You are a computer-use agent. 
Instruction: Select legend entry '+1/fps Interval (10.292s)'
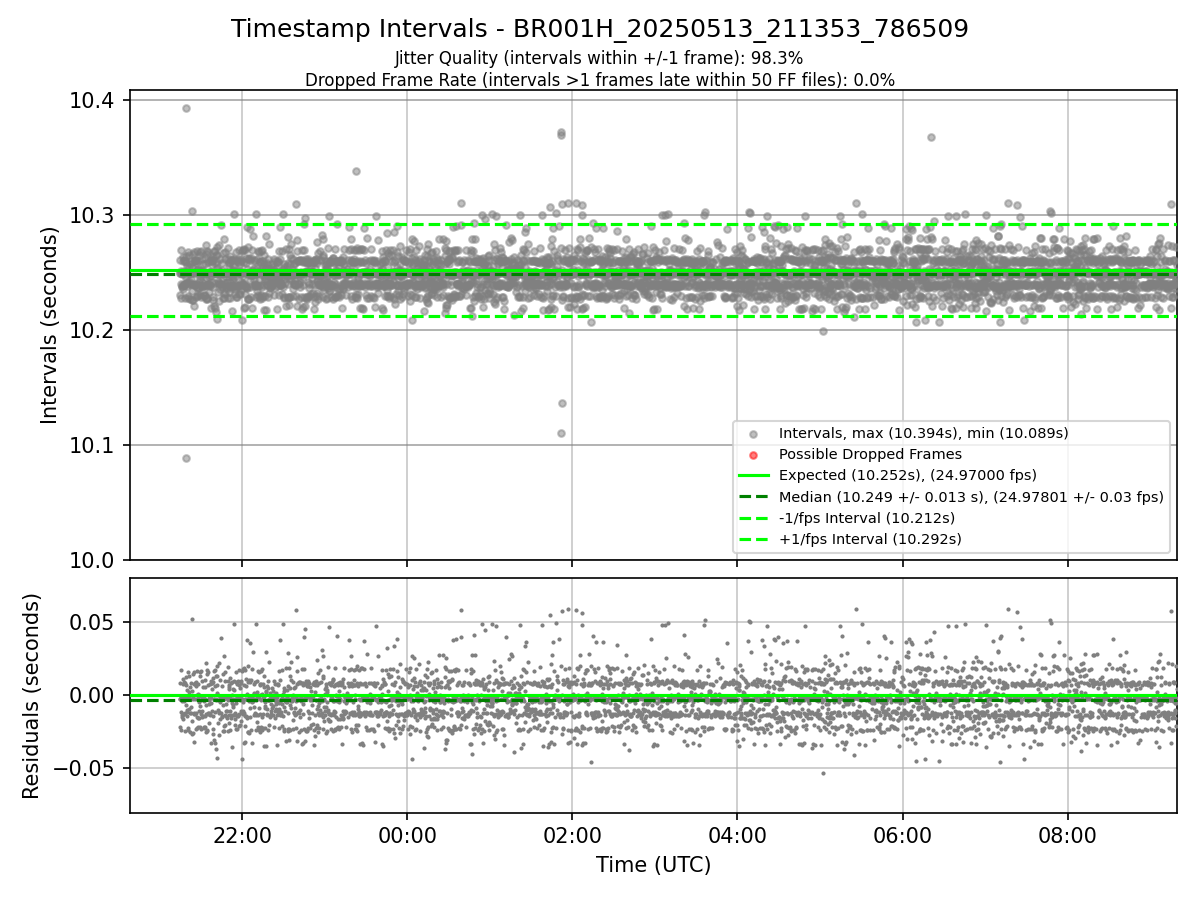point(870,539)
